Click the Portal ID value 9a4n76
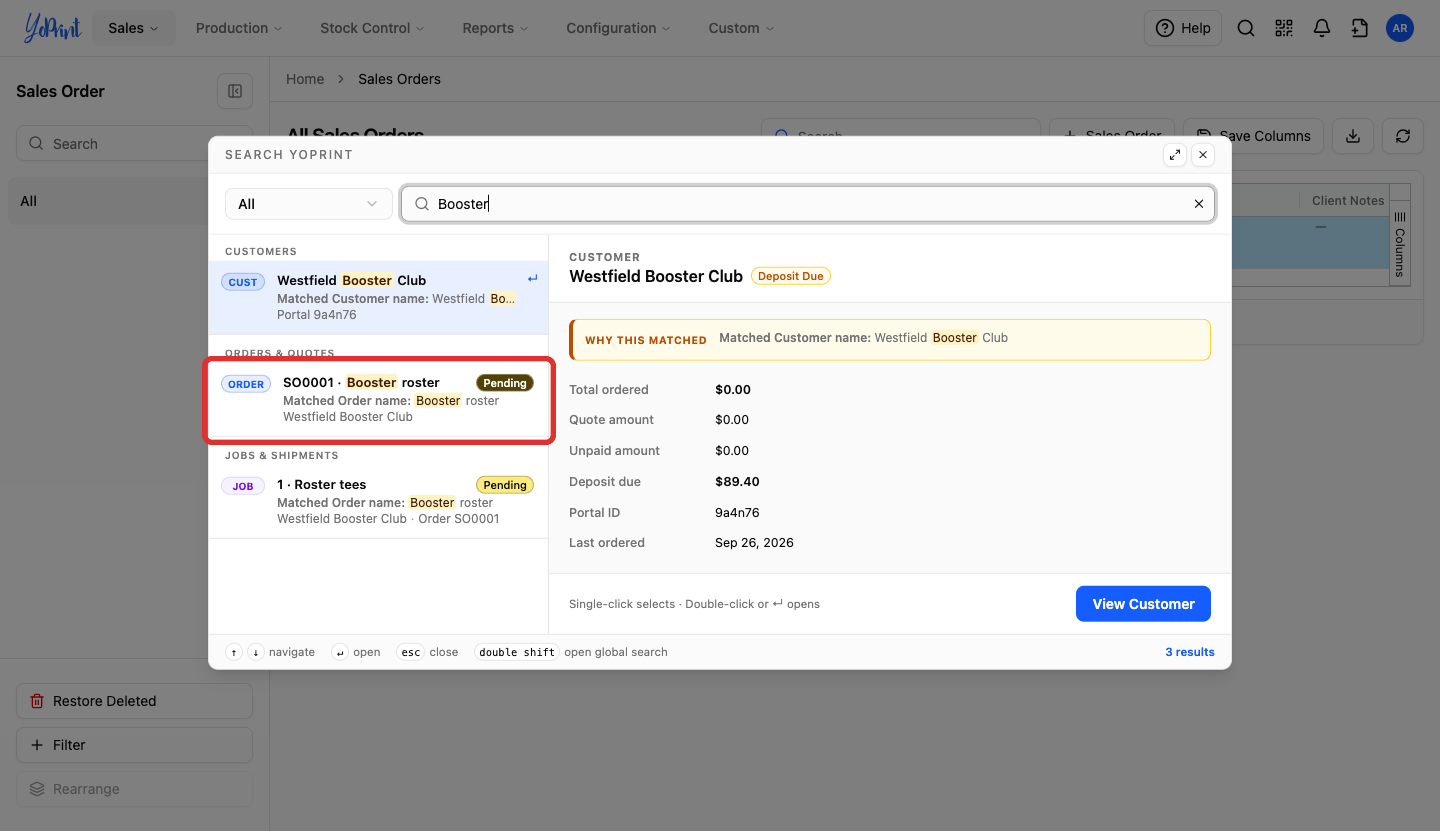 click(738, 513)
